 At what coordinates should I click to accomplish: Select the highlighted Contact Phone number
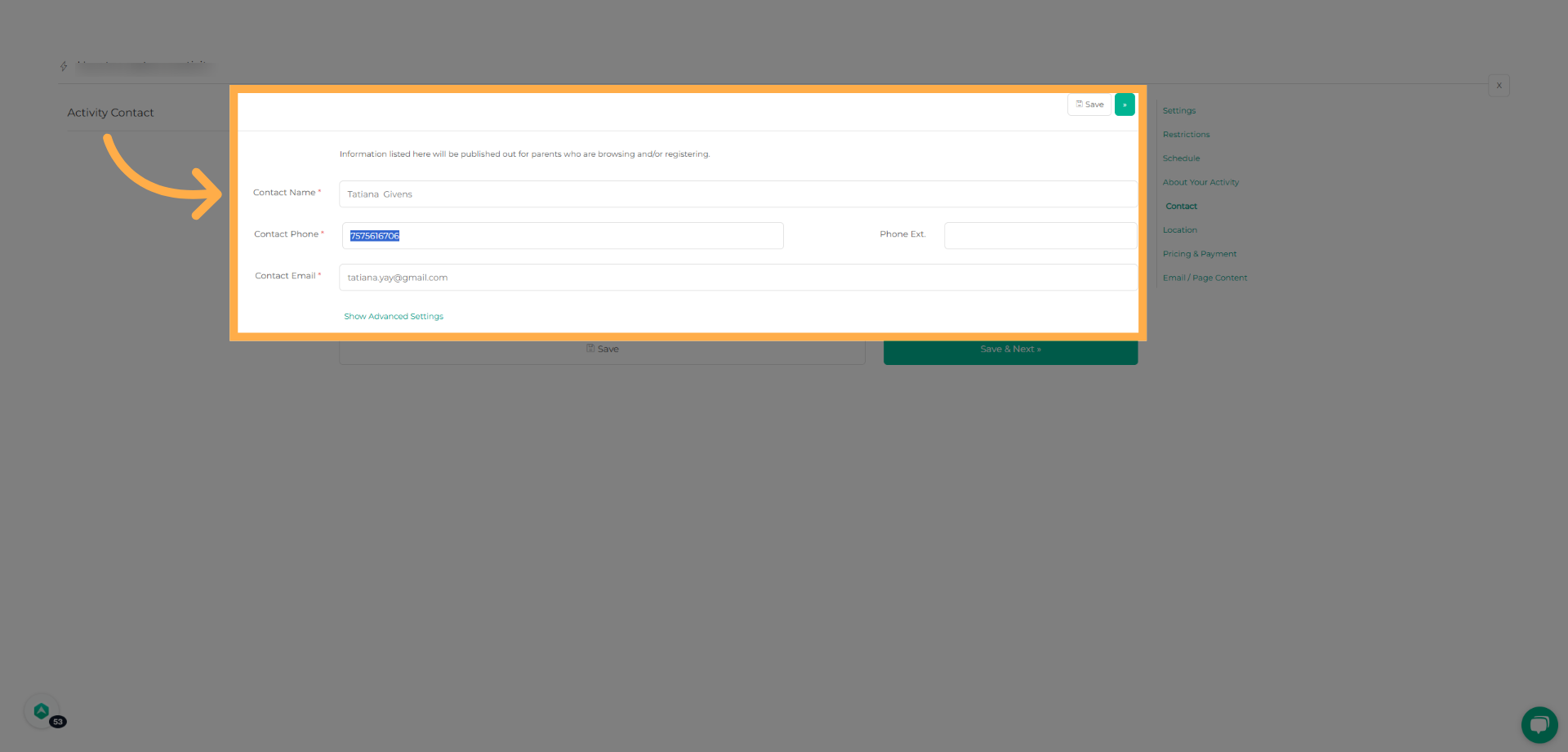373,235
